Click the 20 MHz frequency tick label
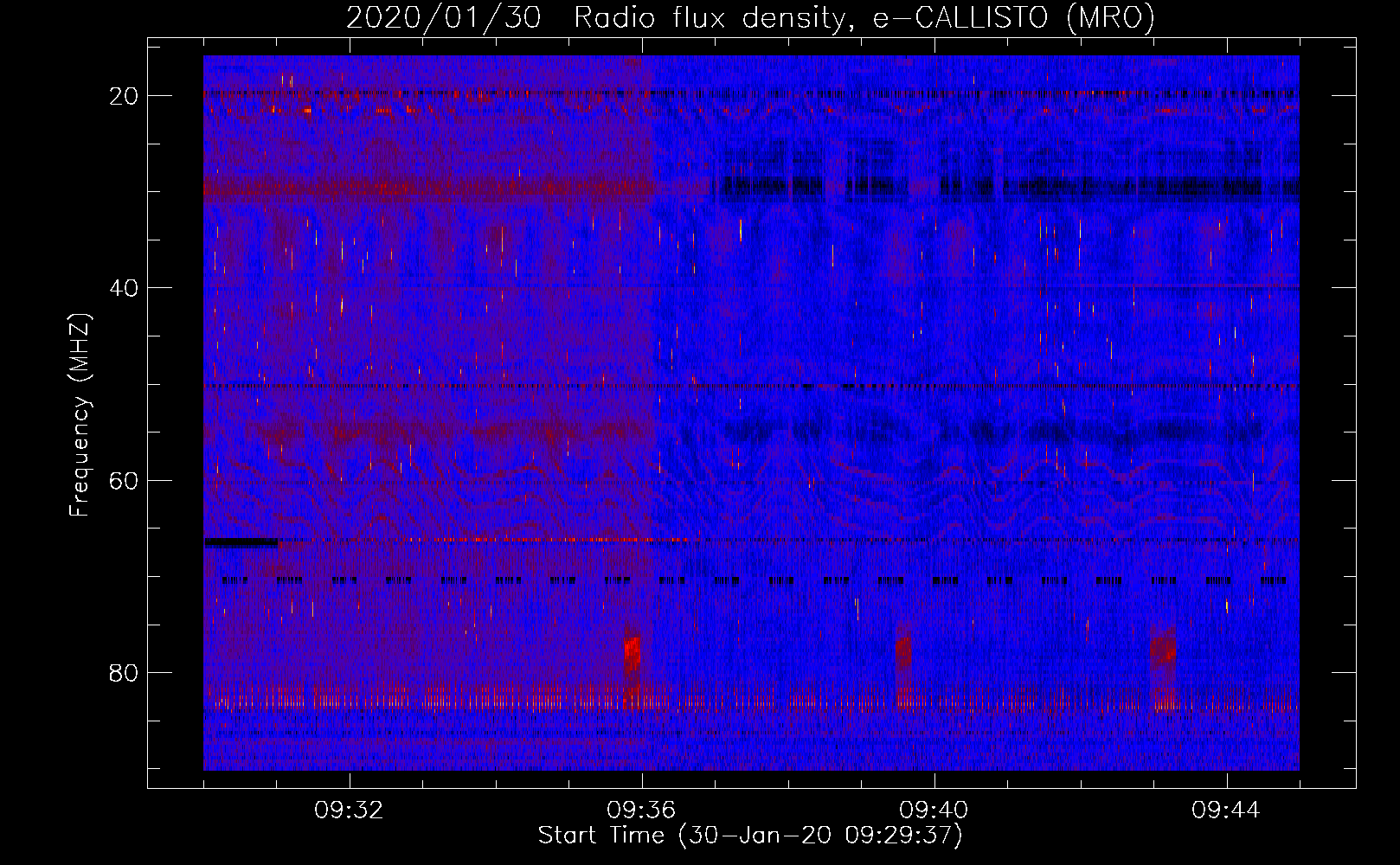The width and height of the screenshot is (1400, 865). (125, 96)
